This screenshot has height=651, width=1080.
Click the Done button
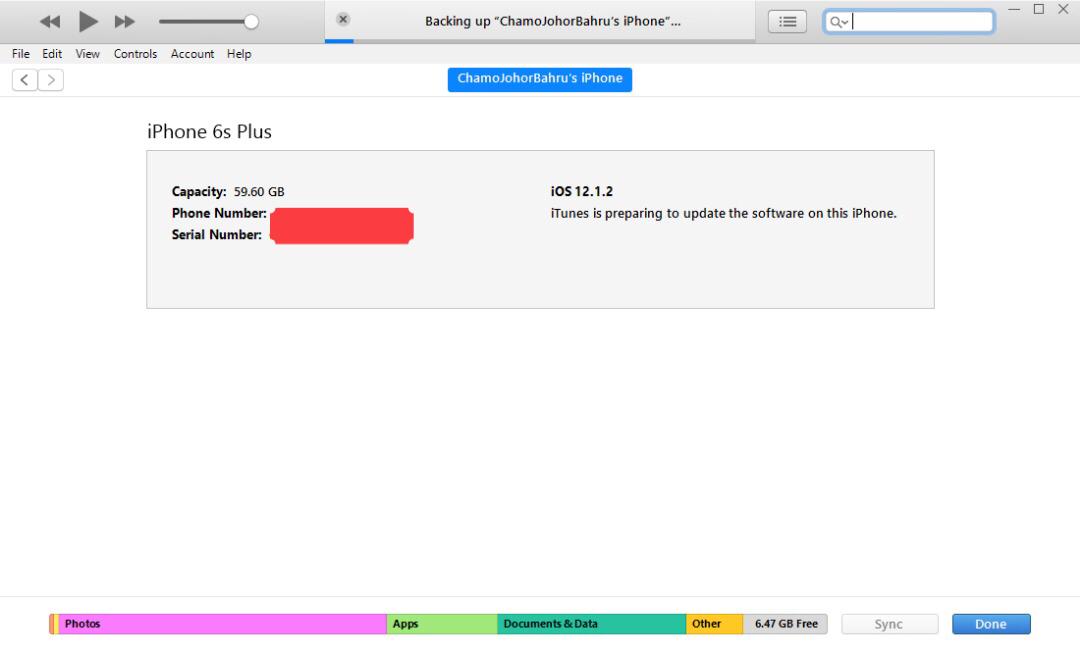point(991,624)
